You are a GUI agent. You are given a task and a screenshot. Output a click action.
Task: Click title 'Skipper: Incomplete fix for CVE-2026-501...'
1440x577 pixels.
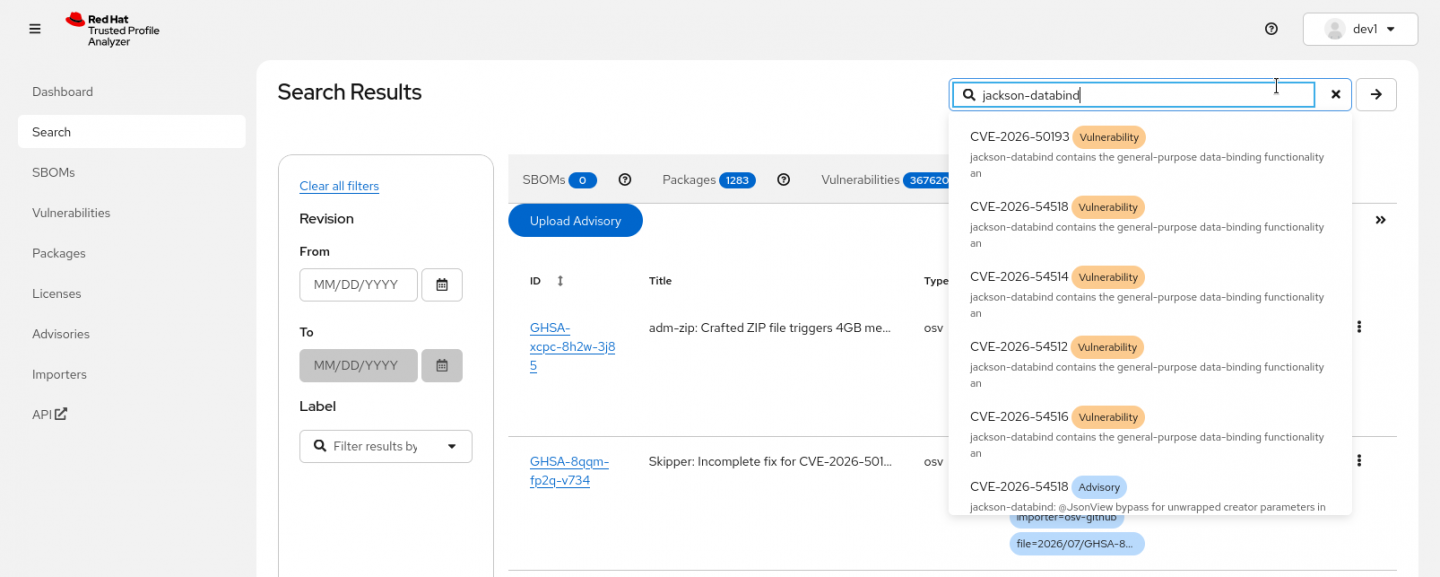pos(770,462)
